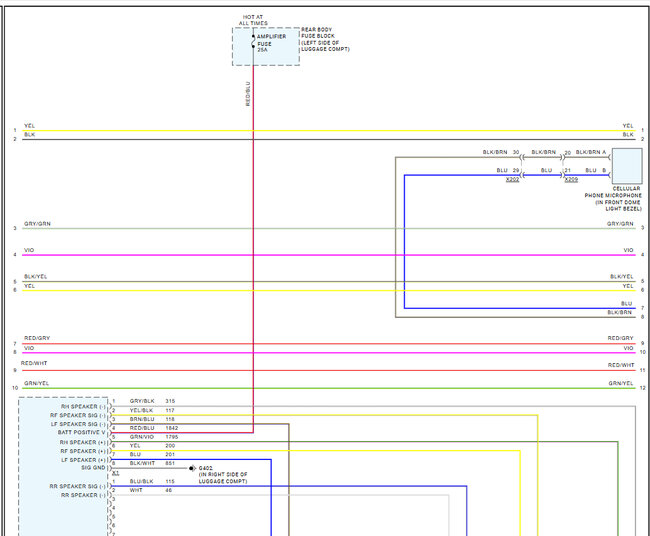The height and width of the screenshot is (536, 650).
Task: Select the "AMPLIFIER FUSE 25A" text
Action: click(271, 43)
